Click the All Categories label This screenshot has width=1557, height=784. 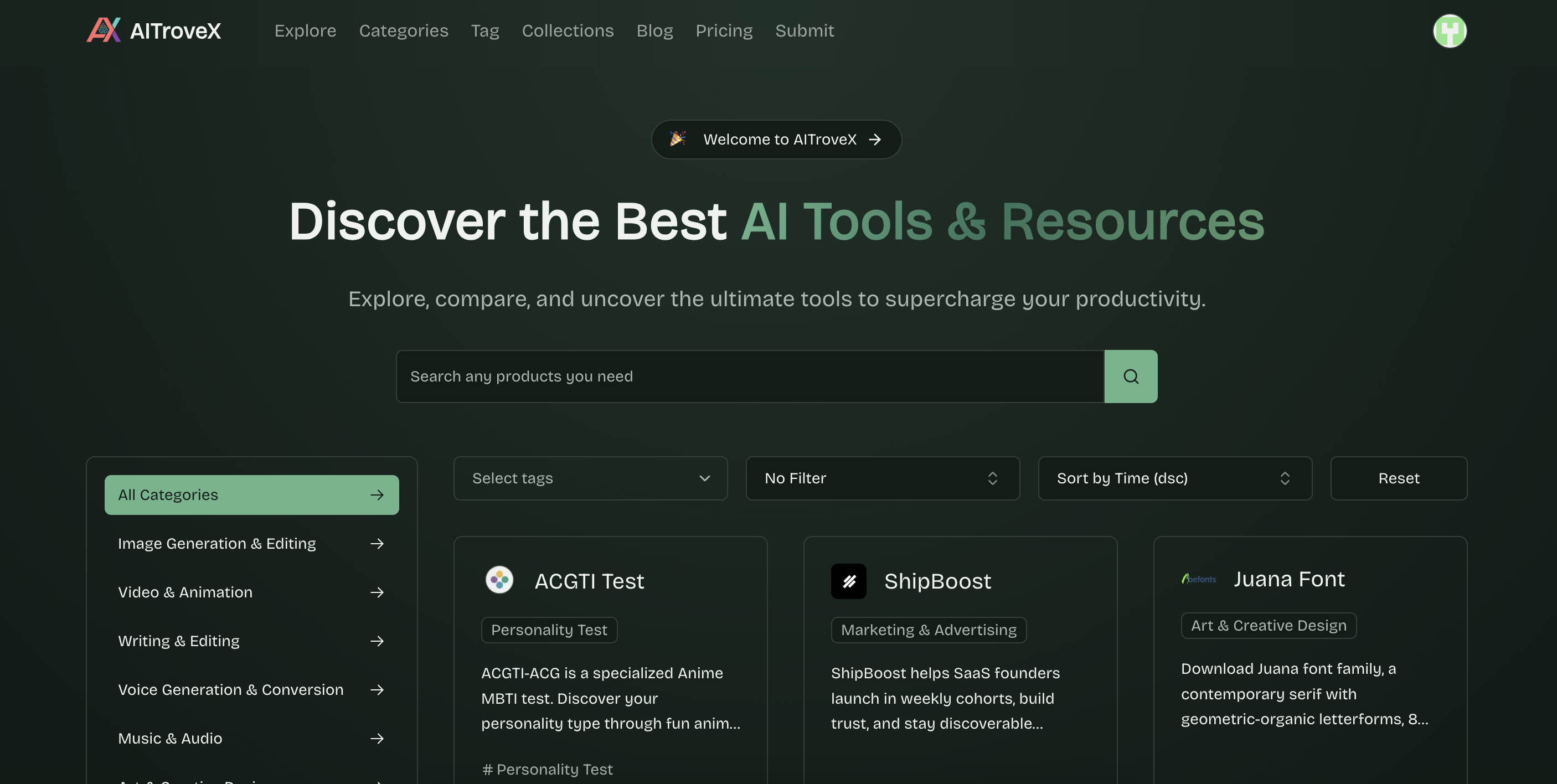tap(168, 495)
